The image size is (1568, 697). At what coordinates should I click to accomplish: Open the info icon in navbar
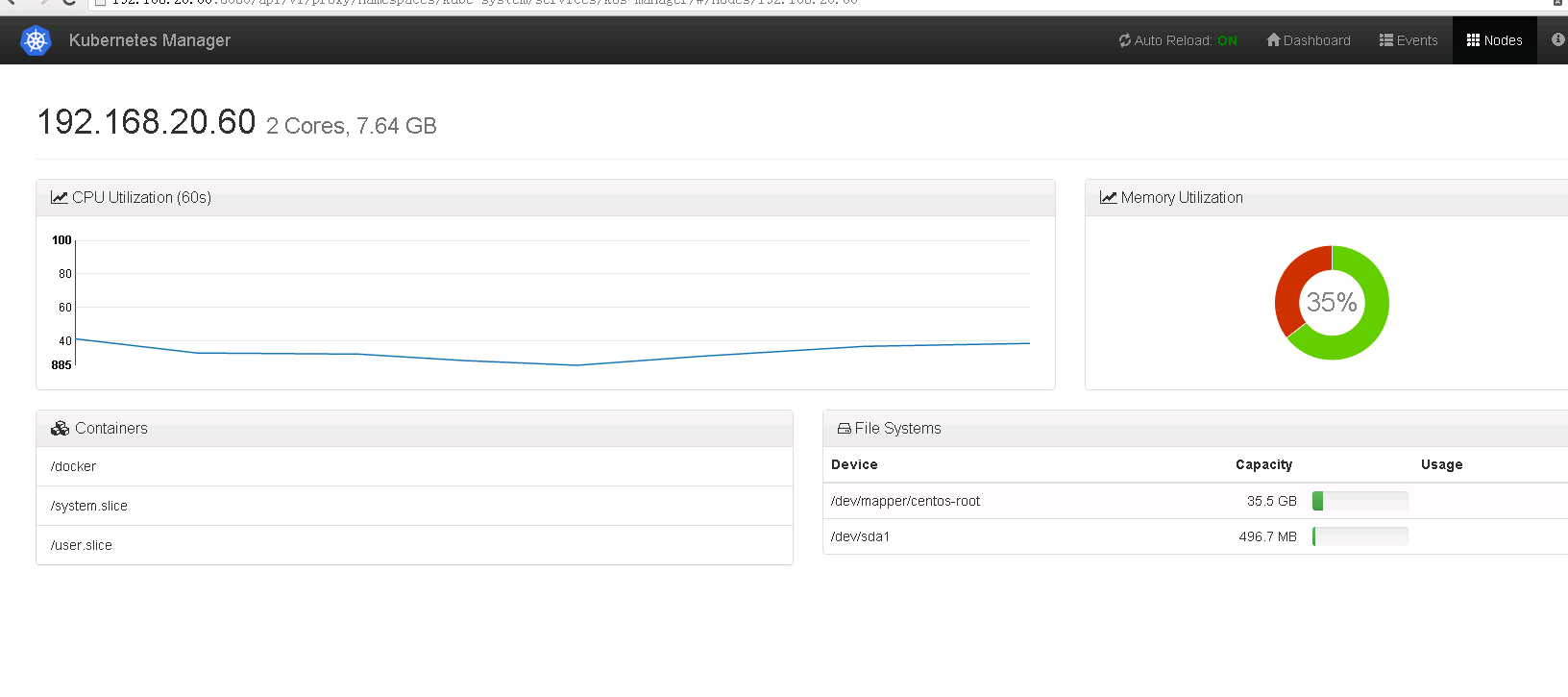(1557, 39)
